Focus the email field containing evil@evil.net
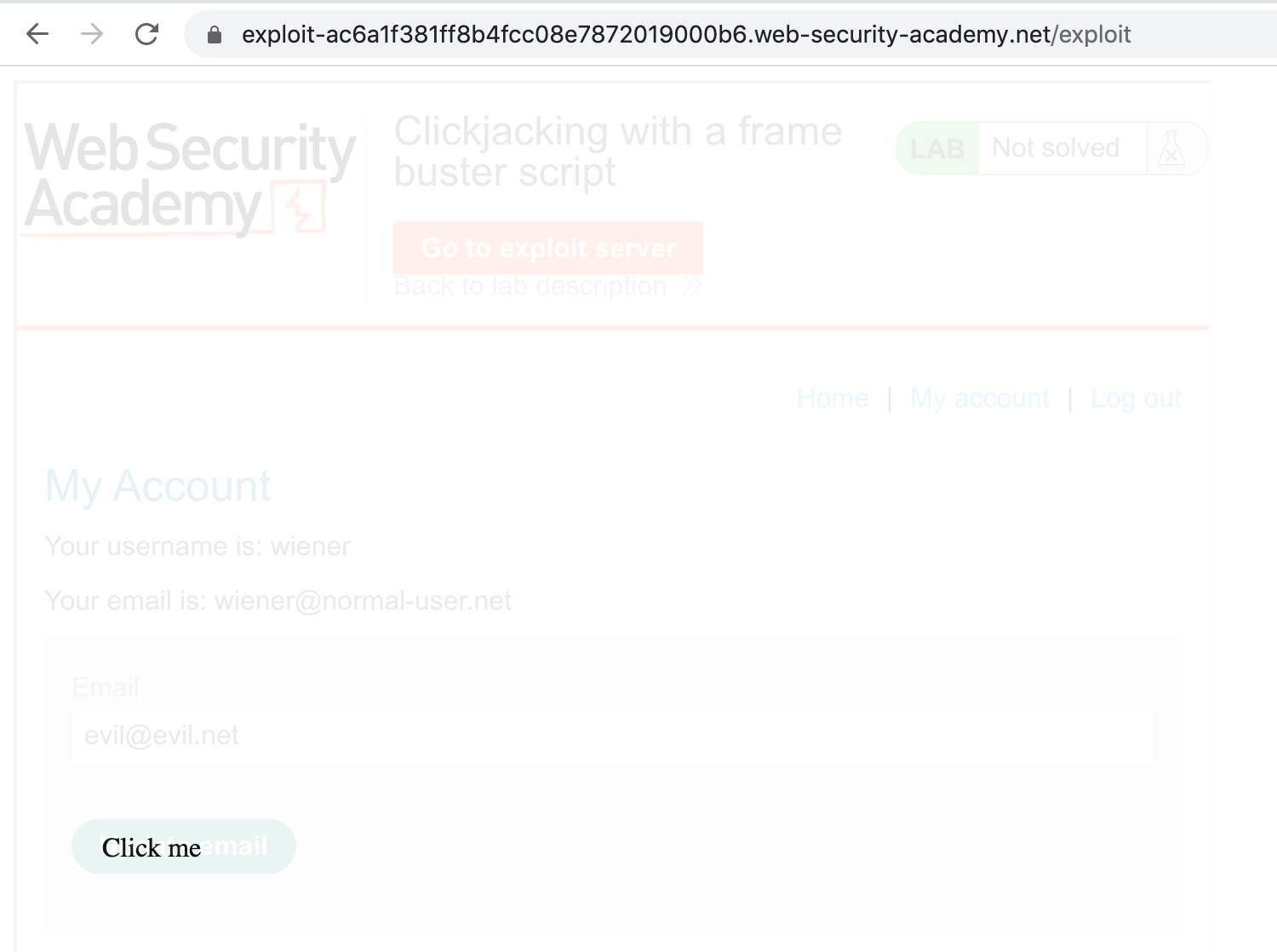The image size is (1277, 952). click(x=613, y=736)
